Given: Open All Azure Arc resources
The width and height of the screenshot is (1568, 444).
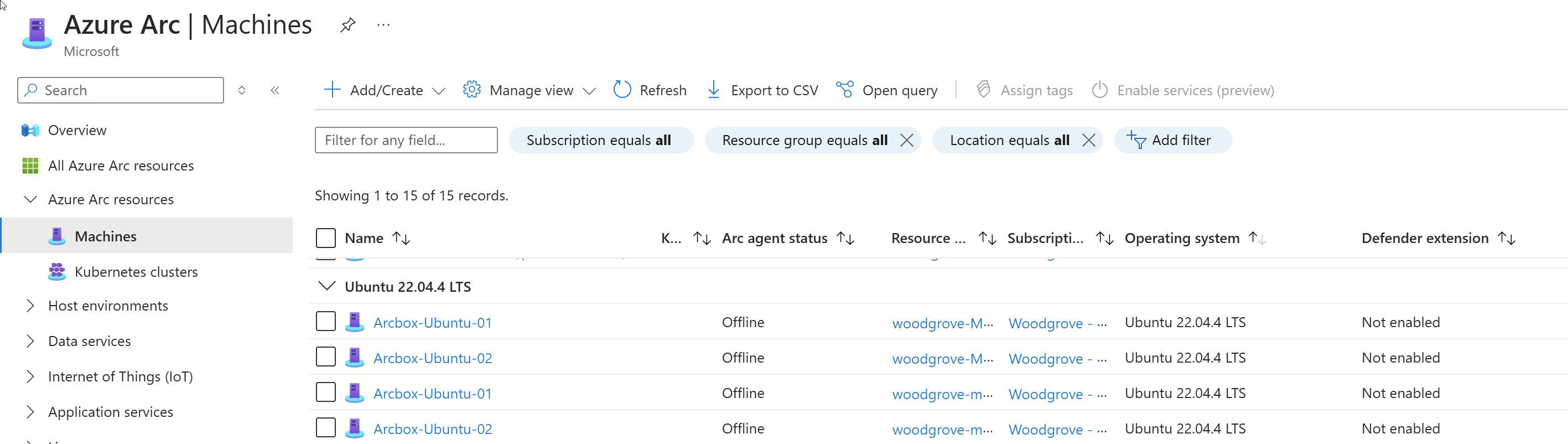Looking at the screenshot, I should pos(121,166).
